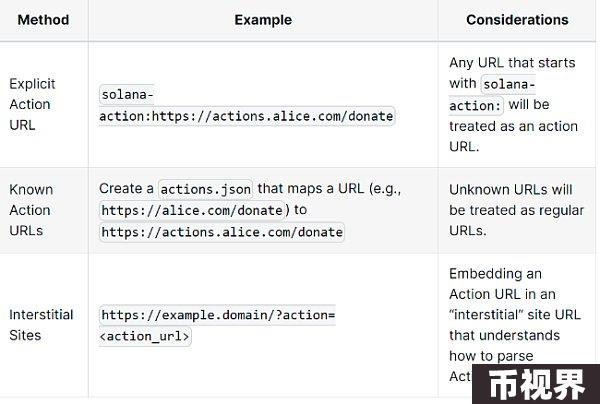Click the https://alice.com/donate code snippet
This screenshot has width=600, height=404.
coord(192,210)
